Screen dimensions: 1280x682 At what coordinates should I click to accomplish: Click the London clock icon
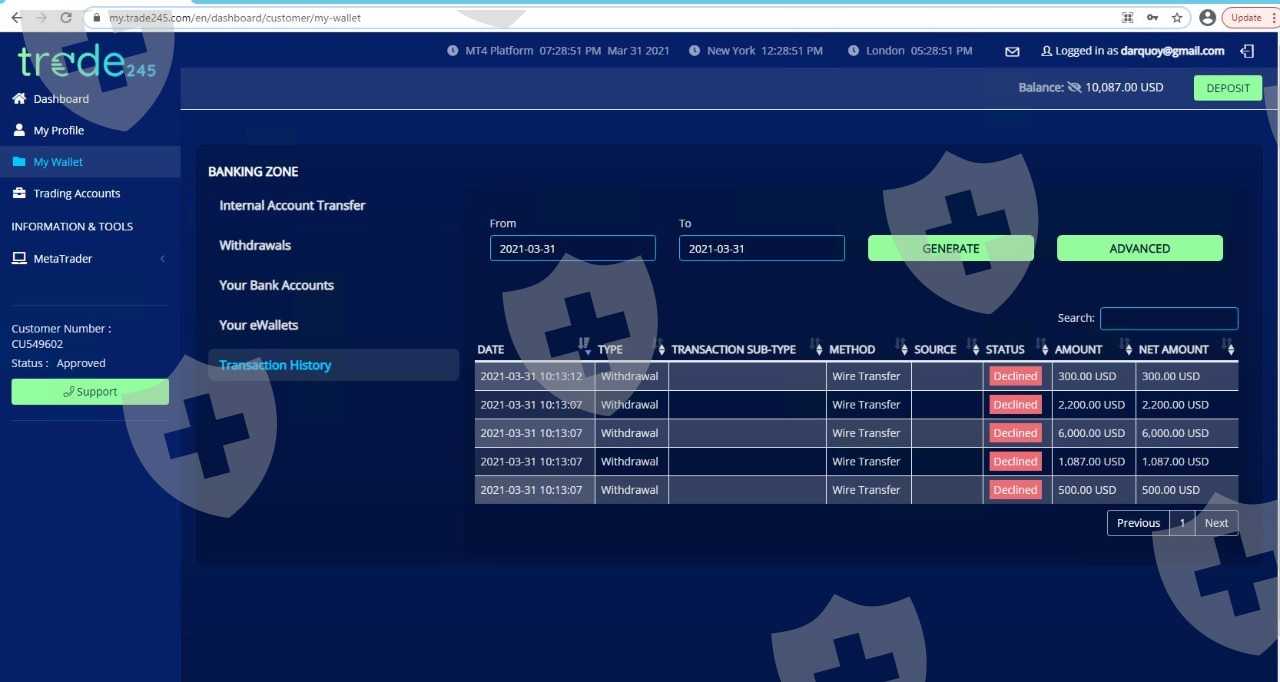(854, 51)
